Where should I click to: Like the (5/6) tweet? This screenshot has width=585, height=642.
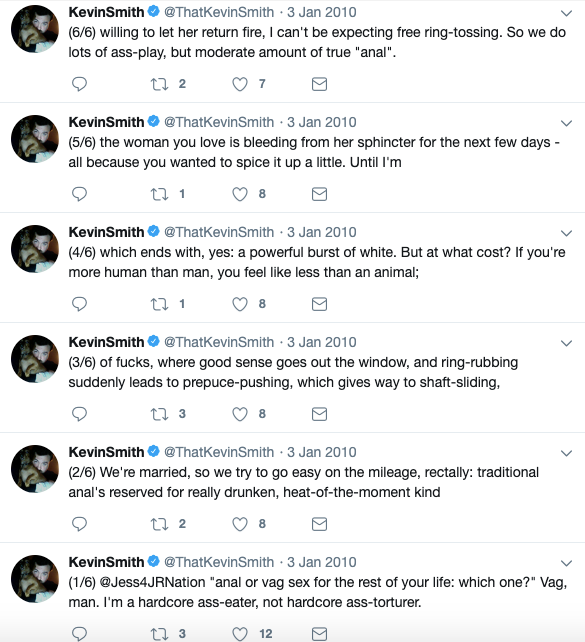pyautogui.click(x=240, y=194)
